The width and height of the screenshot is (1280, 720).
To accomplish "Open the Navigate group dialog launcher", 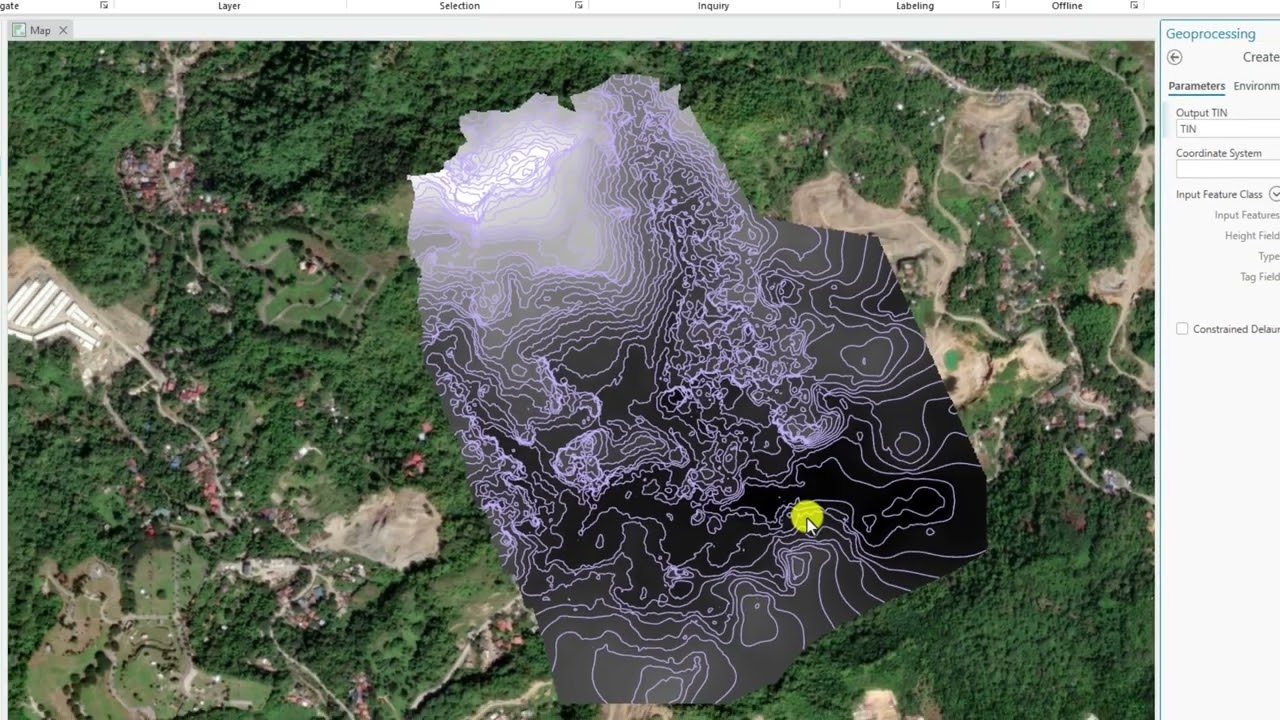I will (x=104, y=6).
